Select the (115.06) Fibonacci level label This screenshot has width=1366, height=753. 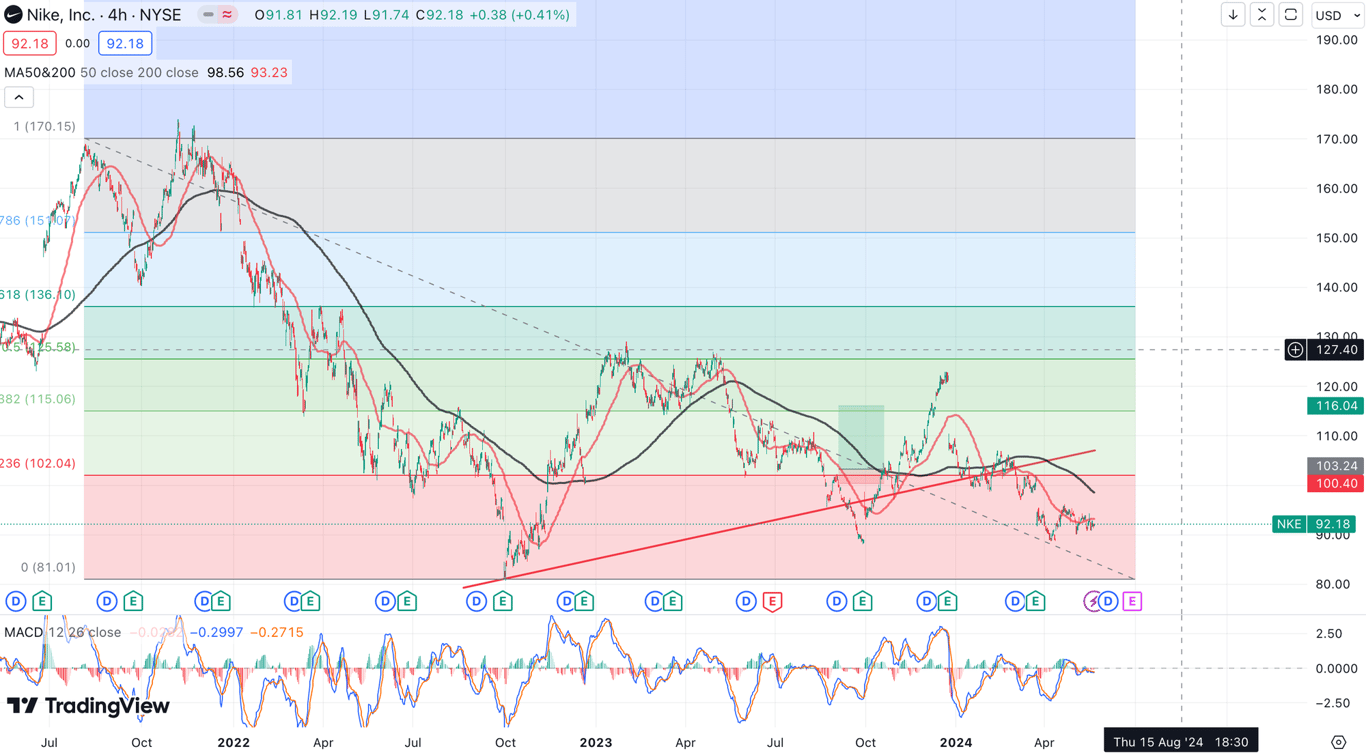pyautogui.click(x=38, y=399)
